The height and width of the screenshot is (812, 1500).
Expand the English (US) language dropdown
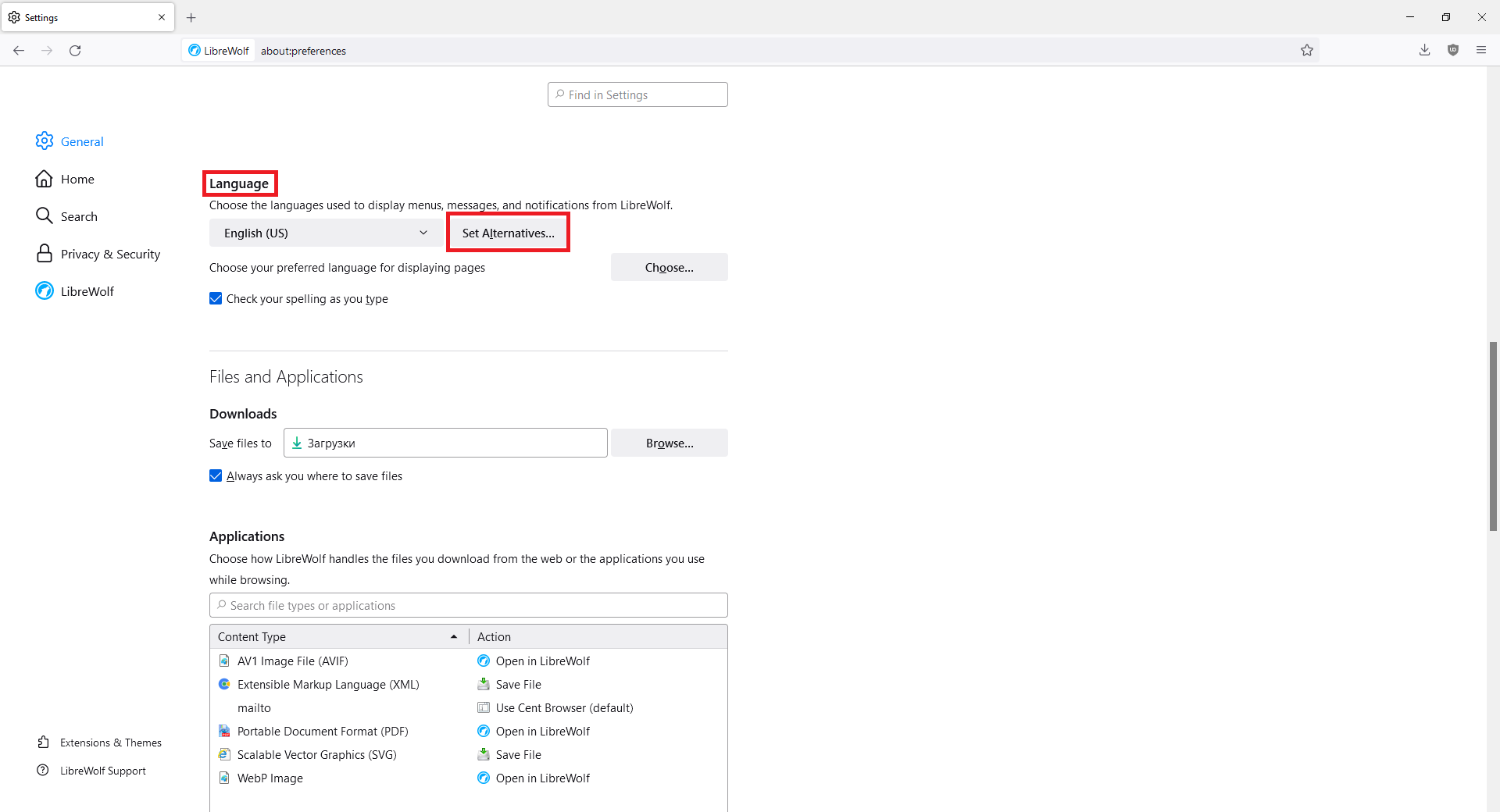tap(326, 233)
